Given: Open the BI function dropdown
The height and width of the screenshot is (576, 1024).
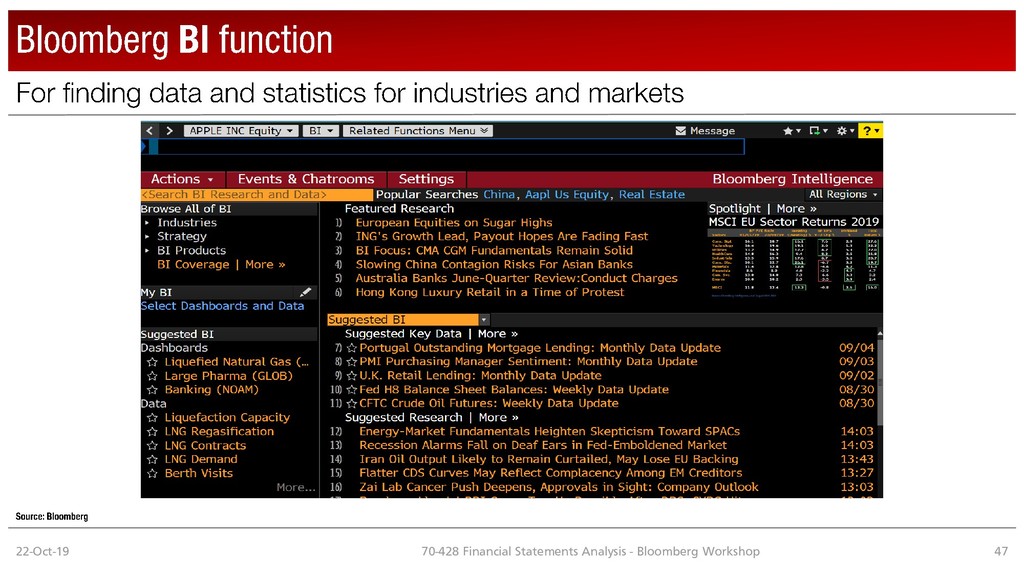Looking at the screenshot, I should [321, 131].
